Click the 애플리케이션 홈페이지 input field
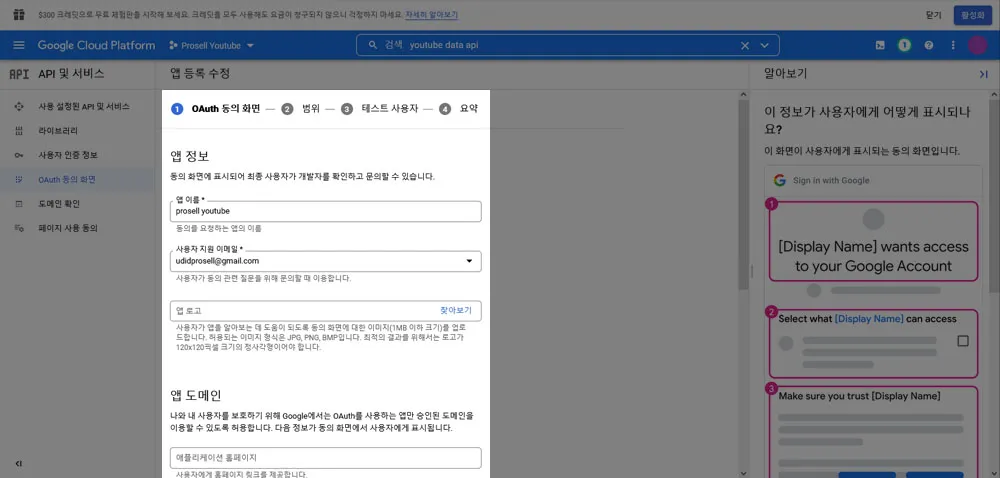The image size is (1000, 478). [326, 458]
